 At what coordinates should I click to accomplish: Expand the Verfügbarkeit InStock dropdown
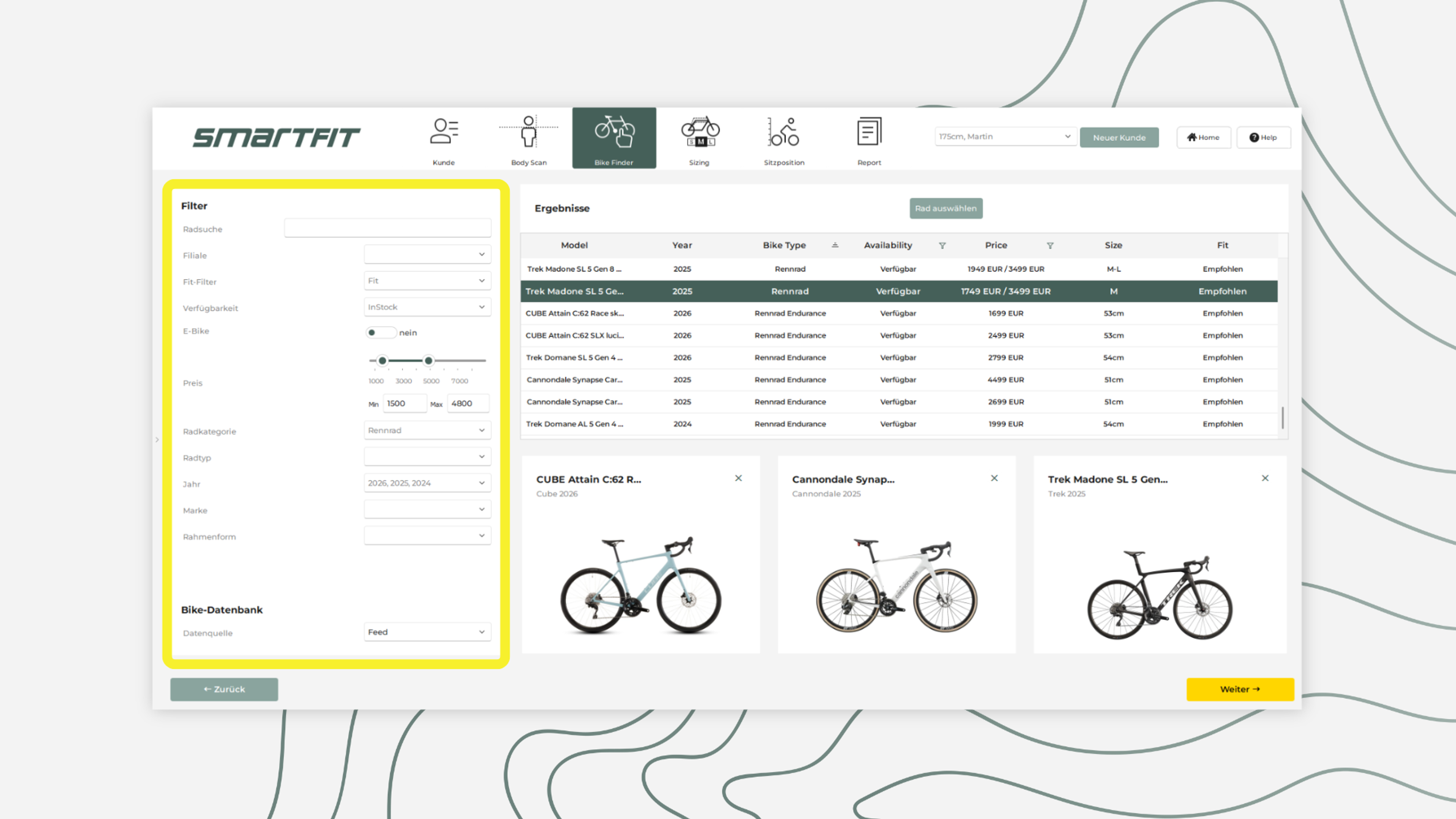(x=427, y=307)
